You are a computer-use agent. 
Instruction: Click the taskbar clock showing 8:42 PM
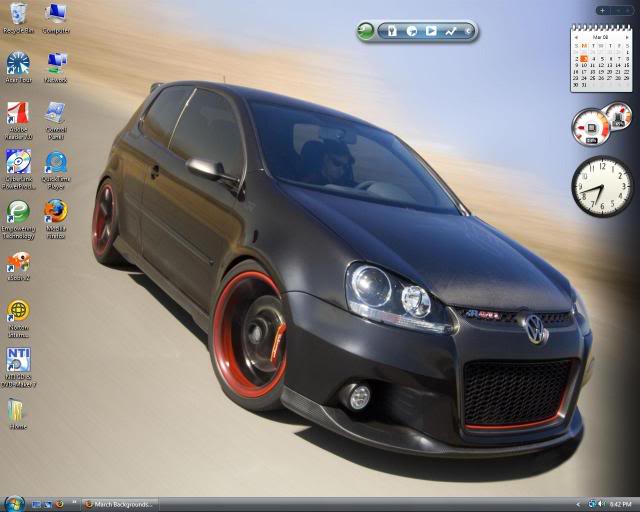click(621, 505)
